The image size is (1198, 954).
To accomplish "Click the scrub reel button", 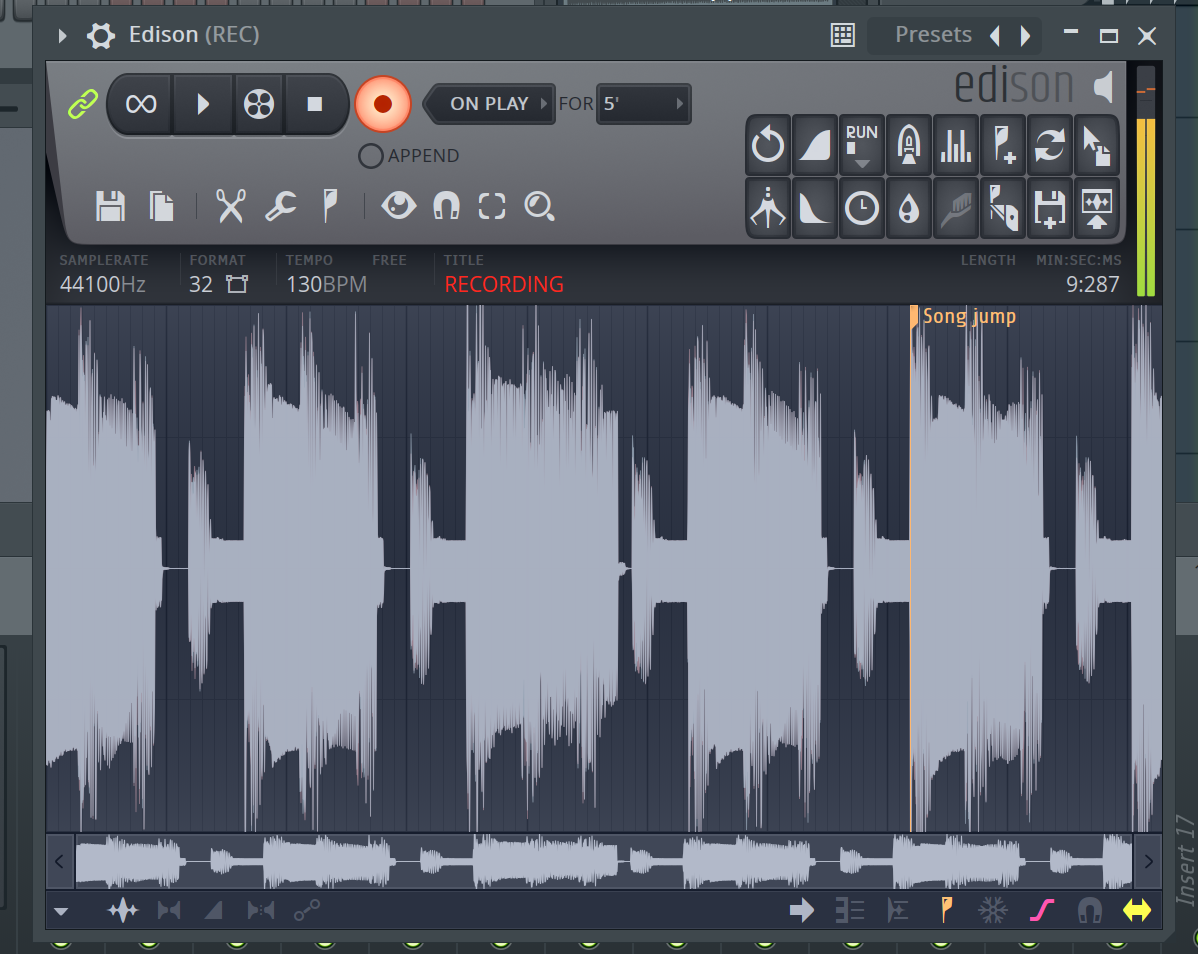I will tap(259, 104).
